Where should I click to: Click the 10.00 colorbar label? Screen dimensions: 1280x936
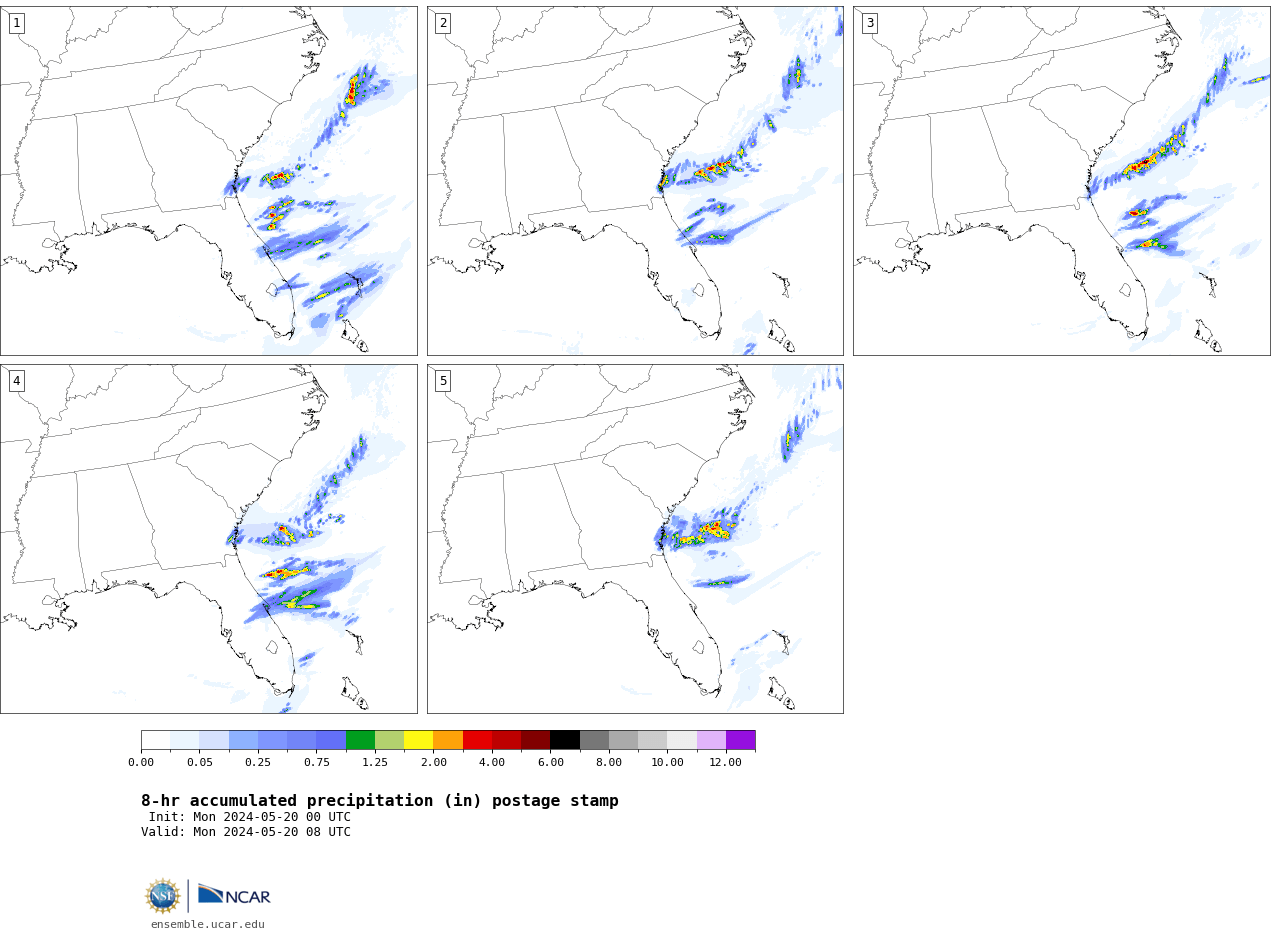(668, 763)
